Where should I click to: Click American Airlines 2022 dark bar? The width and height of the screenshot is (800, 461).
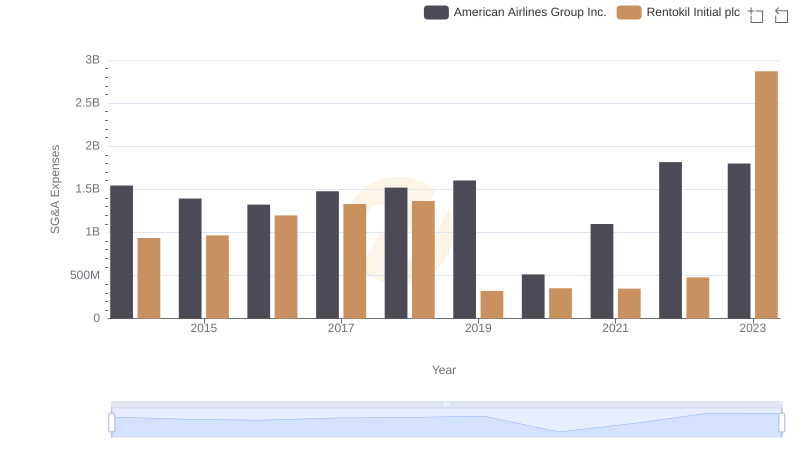tap(670, 240)
